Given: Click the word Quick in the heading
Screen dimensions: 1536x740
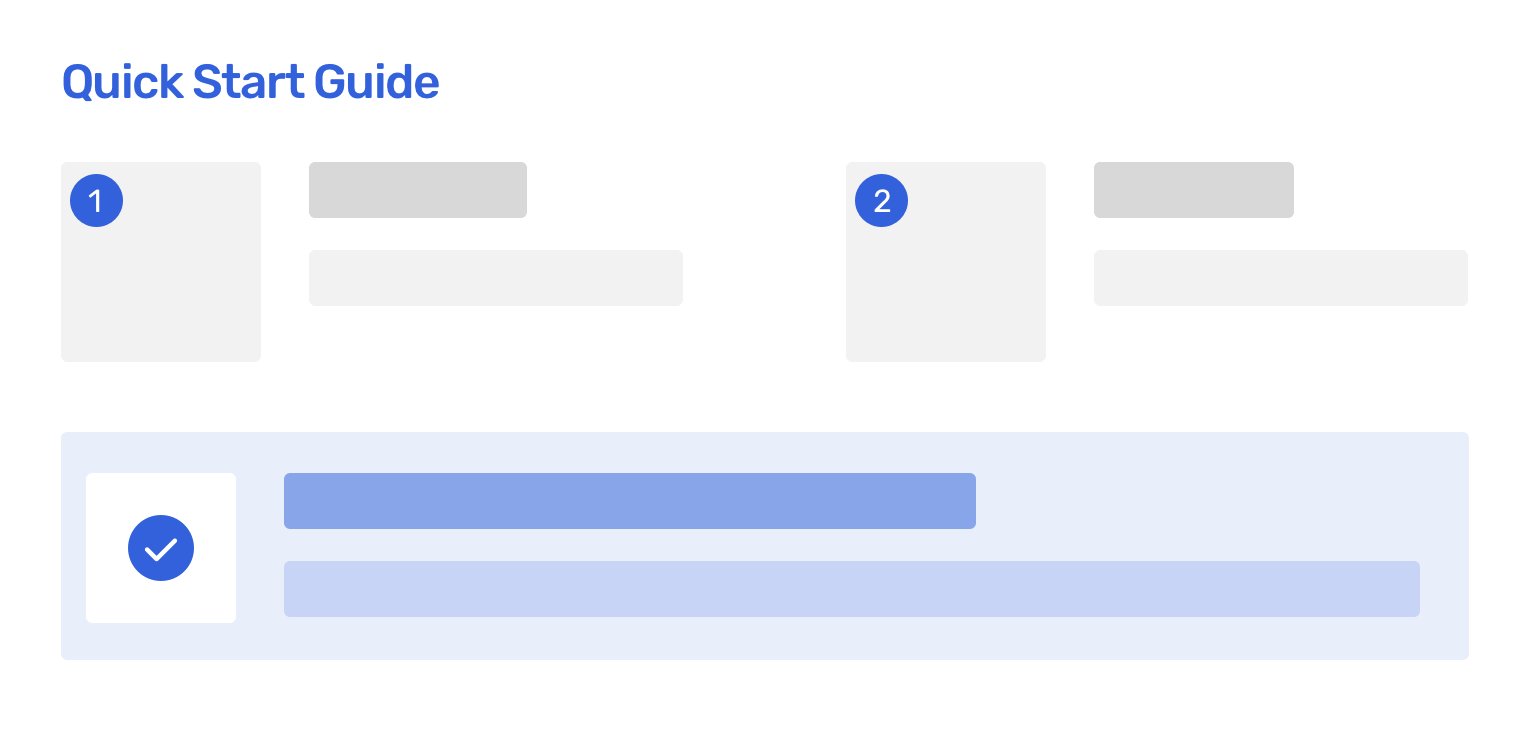Looking at the screenshot, I should click(x=122, y=82).
